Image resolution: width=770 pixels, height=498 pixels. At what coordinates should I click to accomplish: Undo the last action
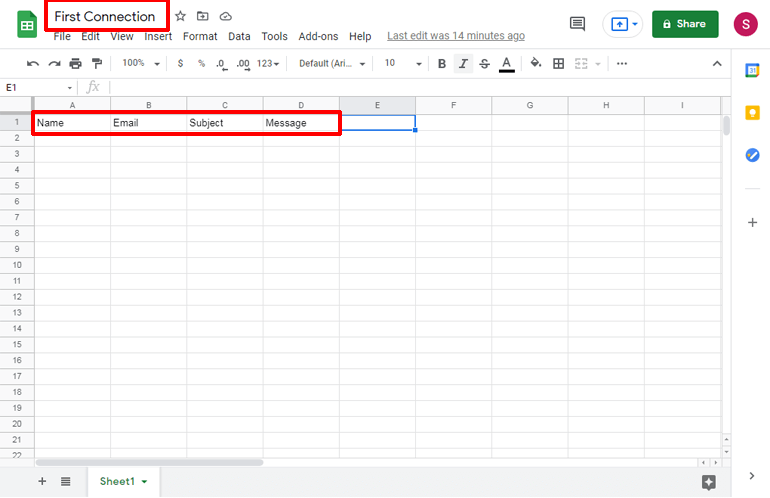pos(32,63)
